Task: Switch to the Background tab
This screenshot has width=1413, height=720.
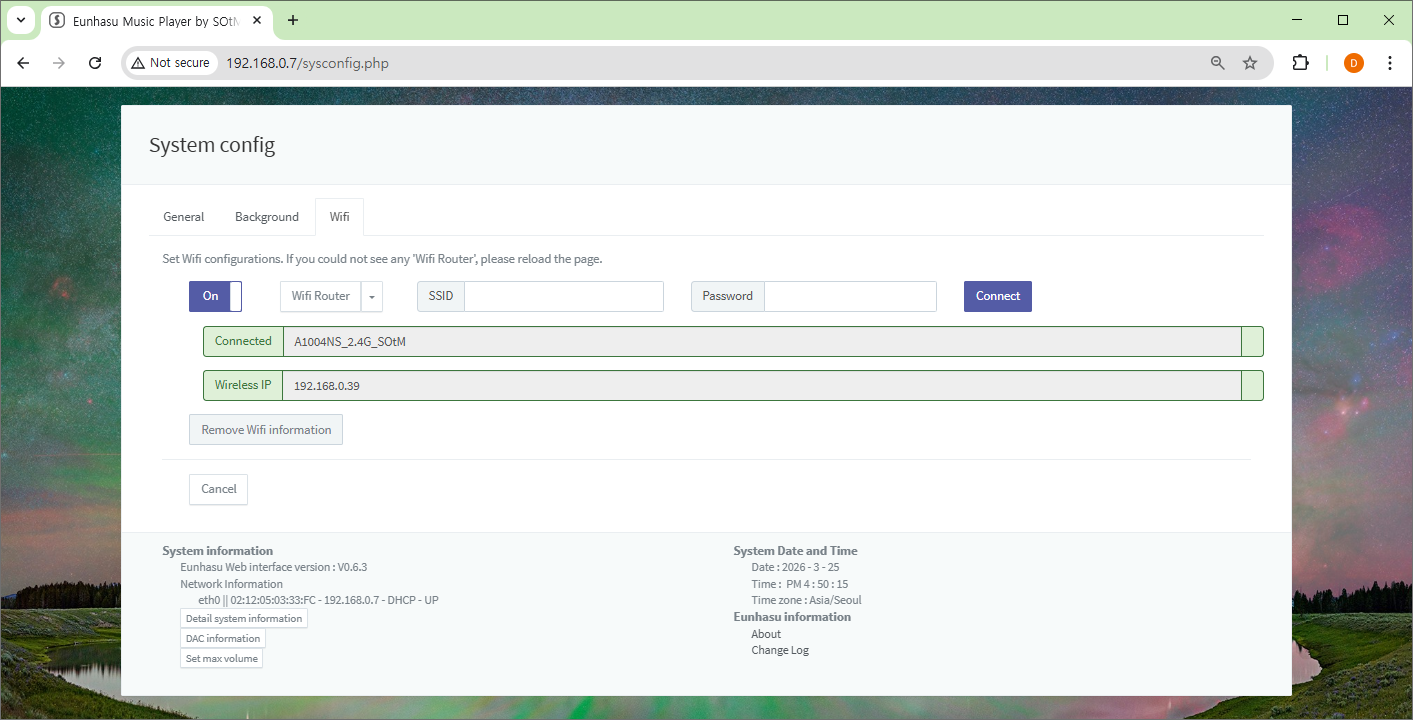Action: 267,217
